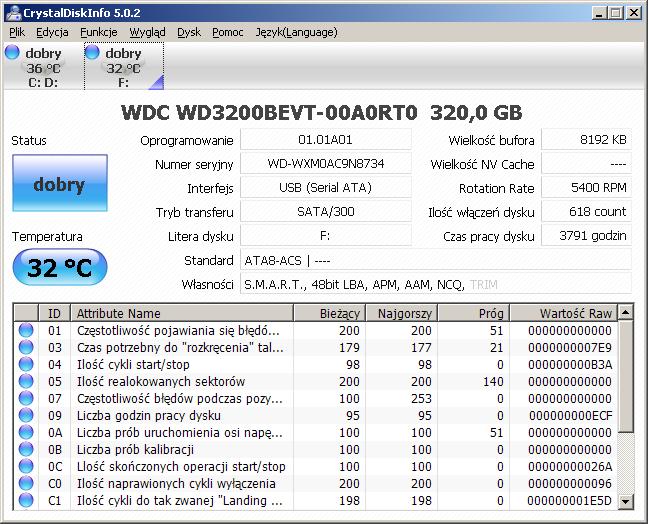Open the Wygląd menu
Screen dimensions: 648x524
coord(147,32)
